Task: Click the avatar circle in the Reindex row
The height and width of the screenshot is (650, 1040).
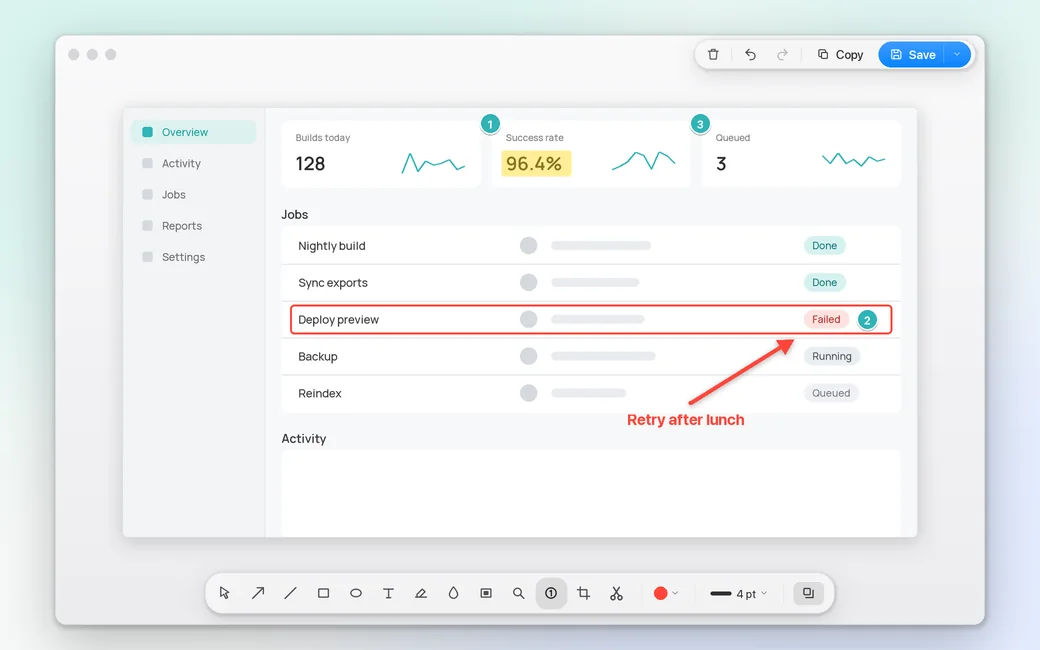Action: pos(529,393)
